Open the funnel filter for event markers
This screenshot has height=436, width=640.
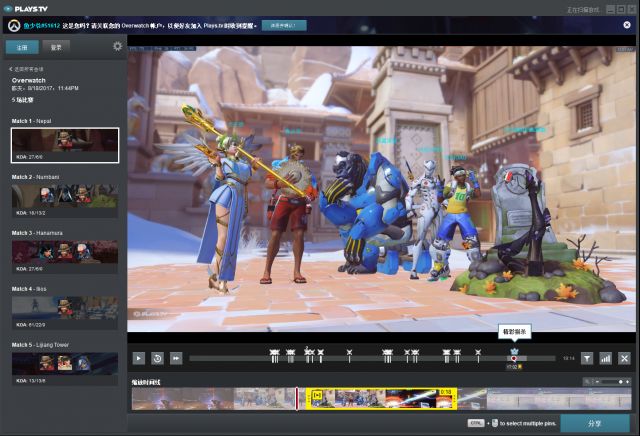(587, 358)
